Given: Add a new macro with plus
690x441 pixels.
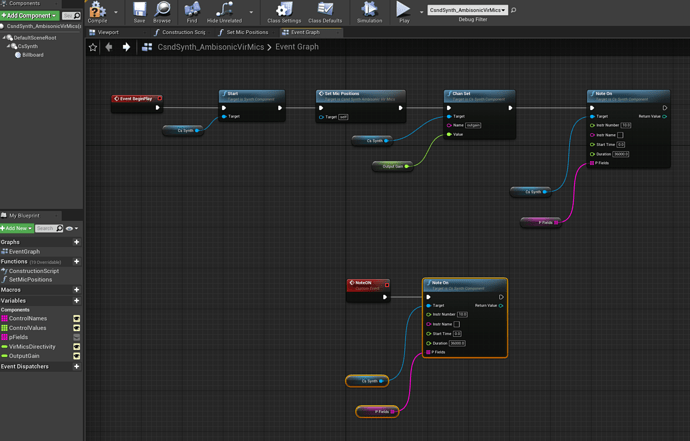Looking at the screenshot, I should pyautogui.click(x=77, y=290).
